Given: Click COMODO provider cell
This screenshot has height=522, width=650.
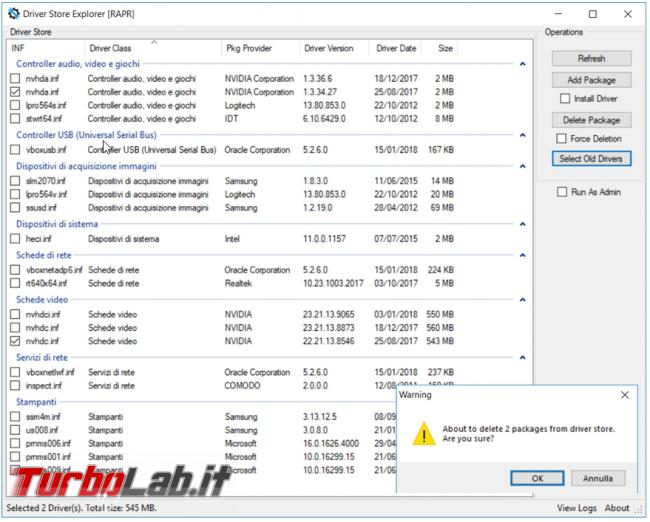Looking at the screenshot, I should (x=242, y=386).
